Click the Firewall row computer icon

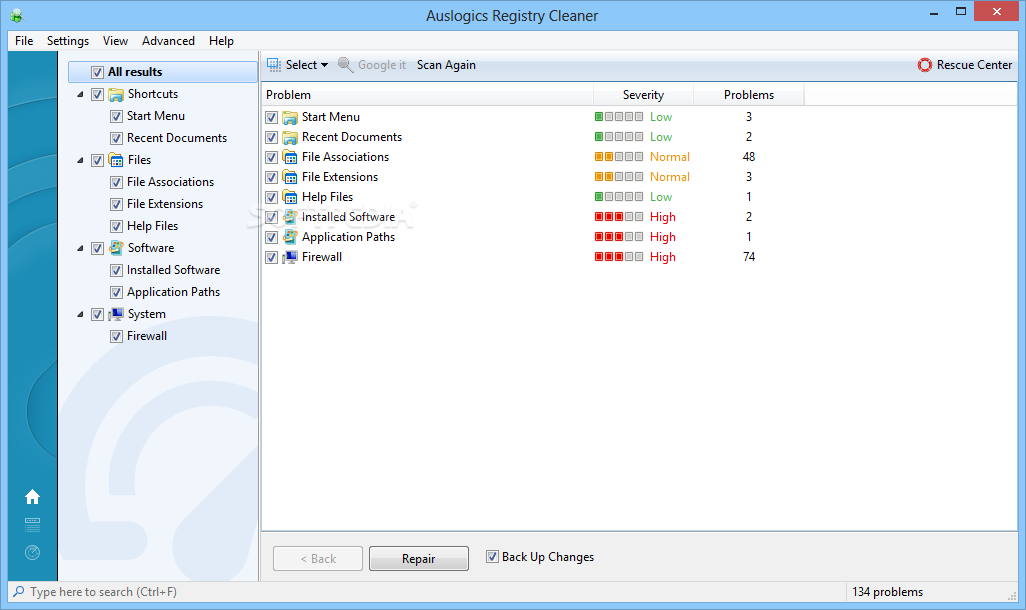[x=290, y=257]
